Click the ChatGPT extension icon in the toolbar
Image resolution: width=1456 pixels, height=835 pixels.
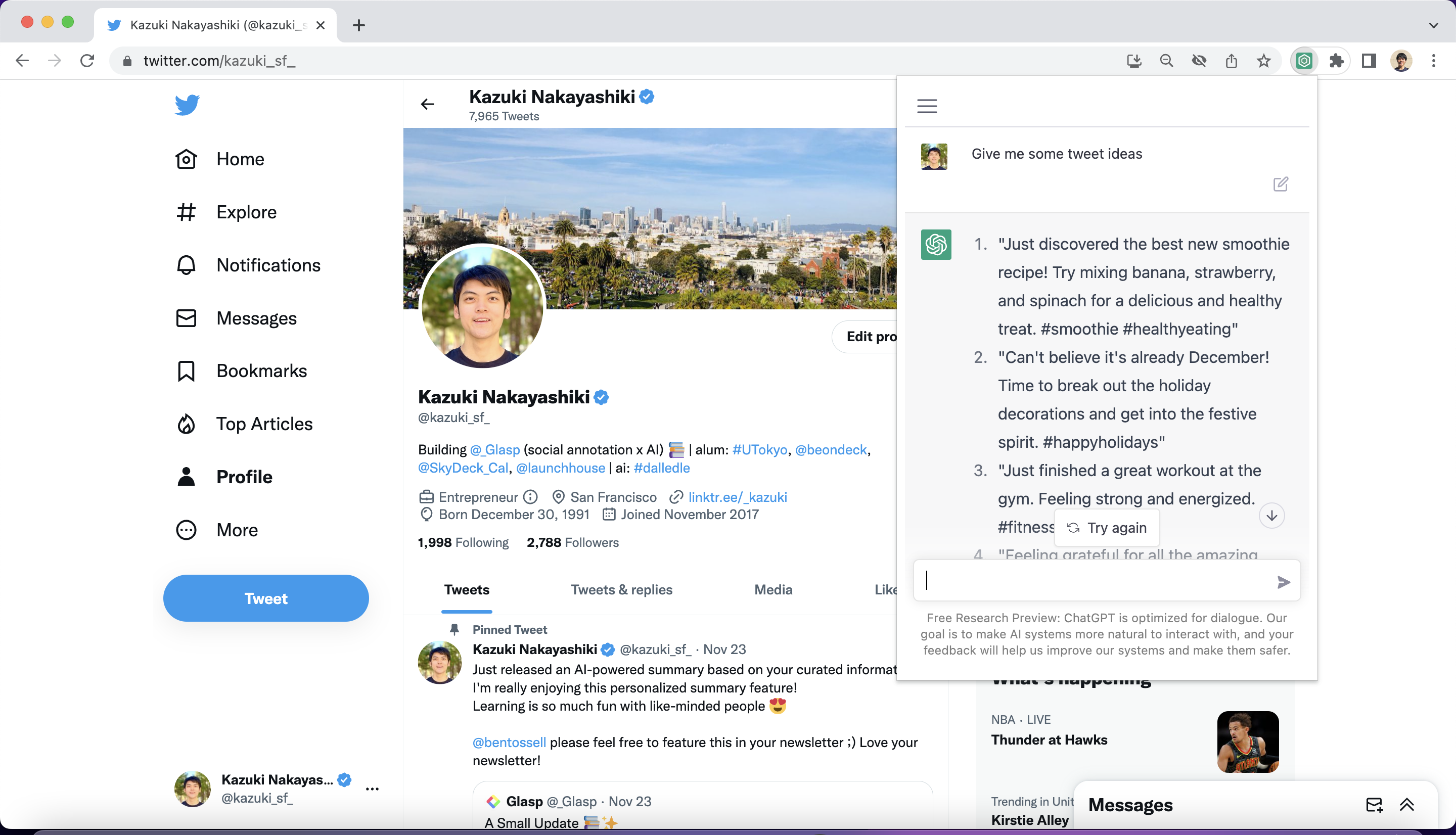click(x=1303, y=61)
